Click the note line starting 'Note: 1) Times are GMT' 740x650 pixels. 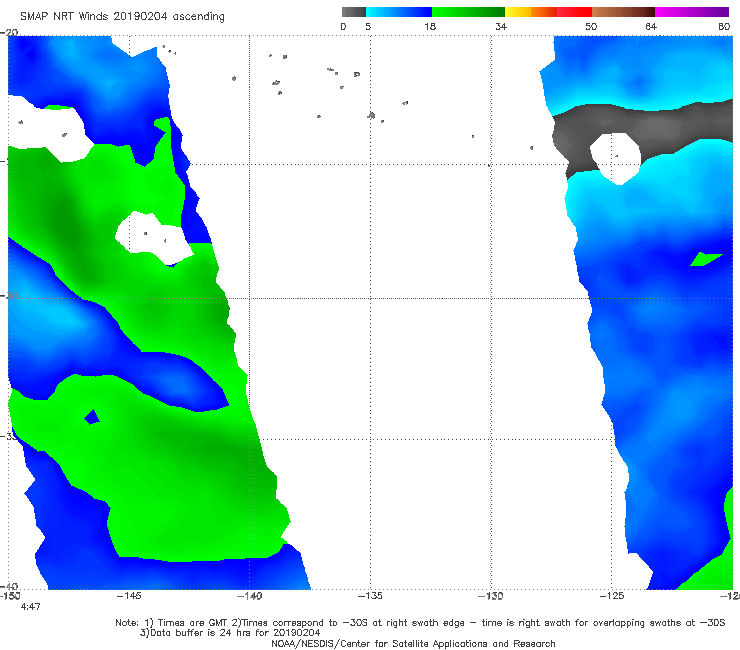point(420,623)
